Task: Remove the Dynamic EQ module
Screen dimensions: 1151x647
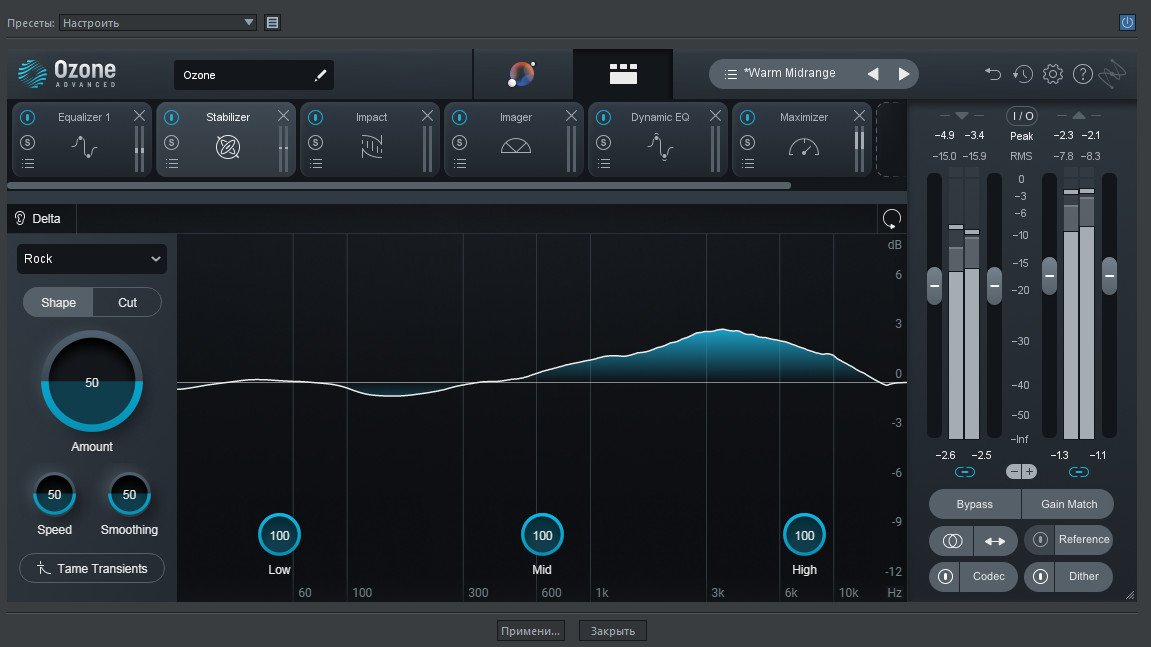Action: (715, 116)
